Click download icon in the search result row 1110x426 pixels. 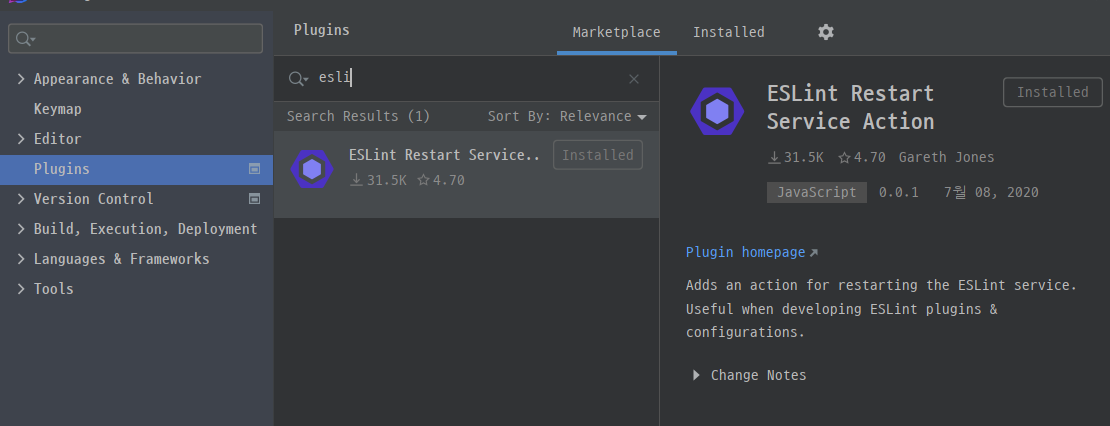[356, 180]
